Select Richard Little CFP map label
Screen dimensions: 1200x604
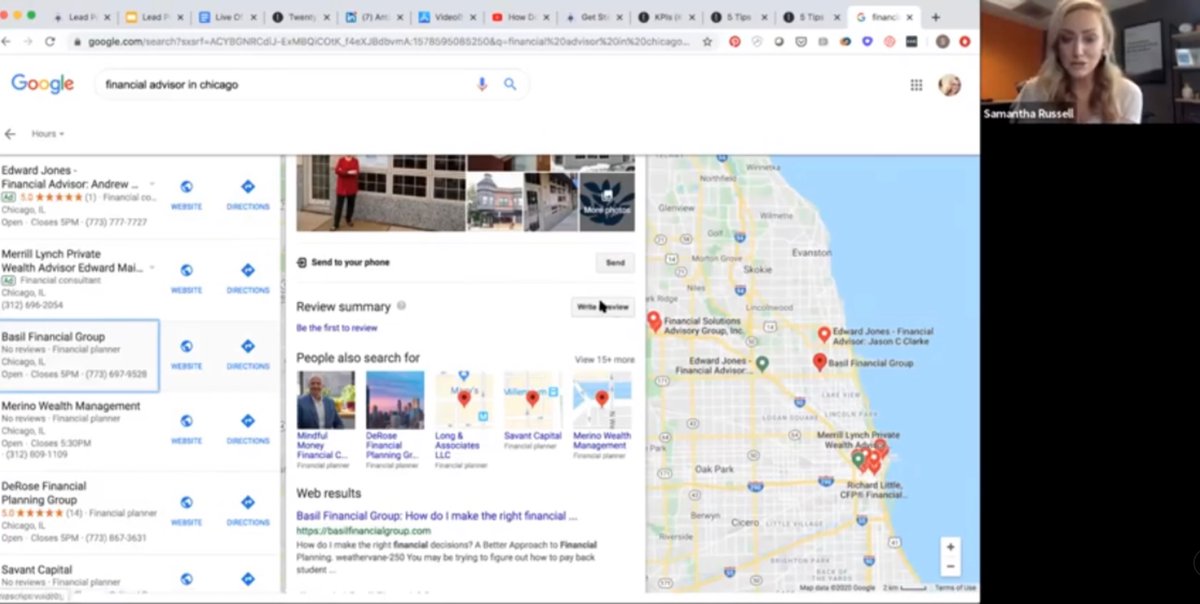(875, 488)
